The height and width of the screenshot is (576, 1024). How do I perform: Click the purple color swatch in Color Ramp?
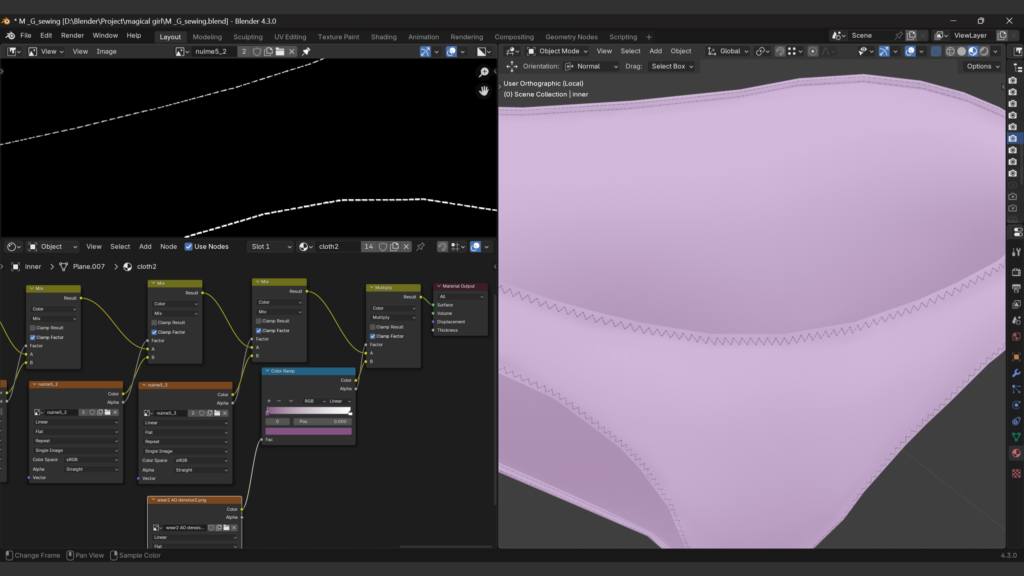click(x=308, y=431)
